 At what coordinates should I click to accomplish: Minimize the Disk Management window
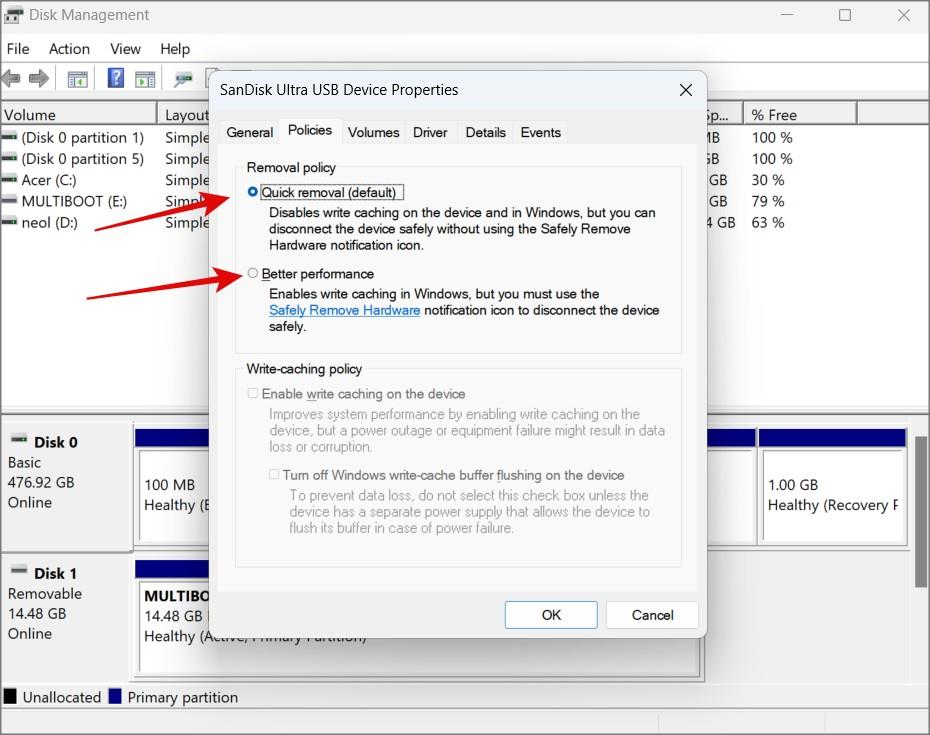(787, 15)
